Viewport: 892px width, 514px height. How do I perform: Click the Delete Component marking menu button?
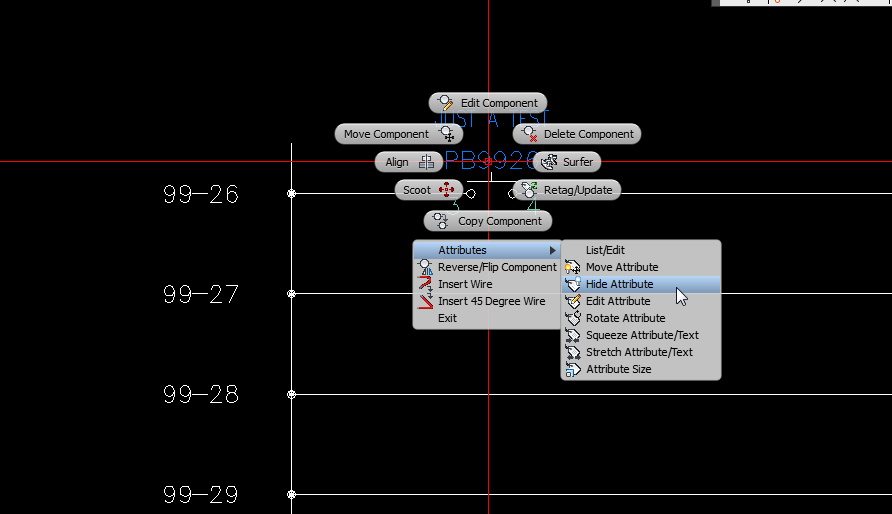(x=577, y=134)
